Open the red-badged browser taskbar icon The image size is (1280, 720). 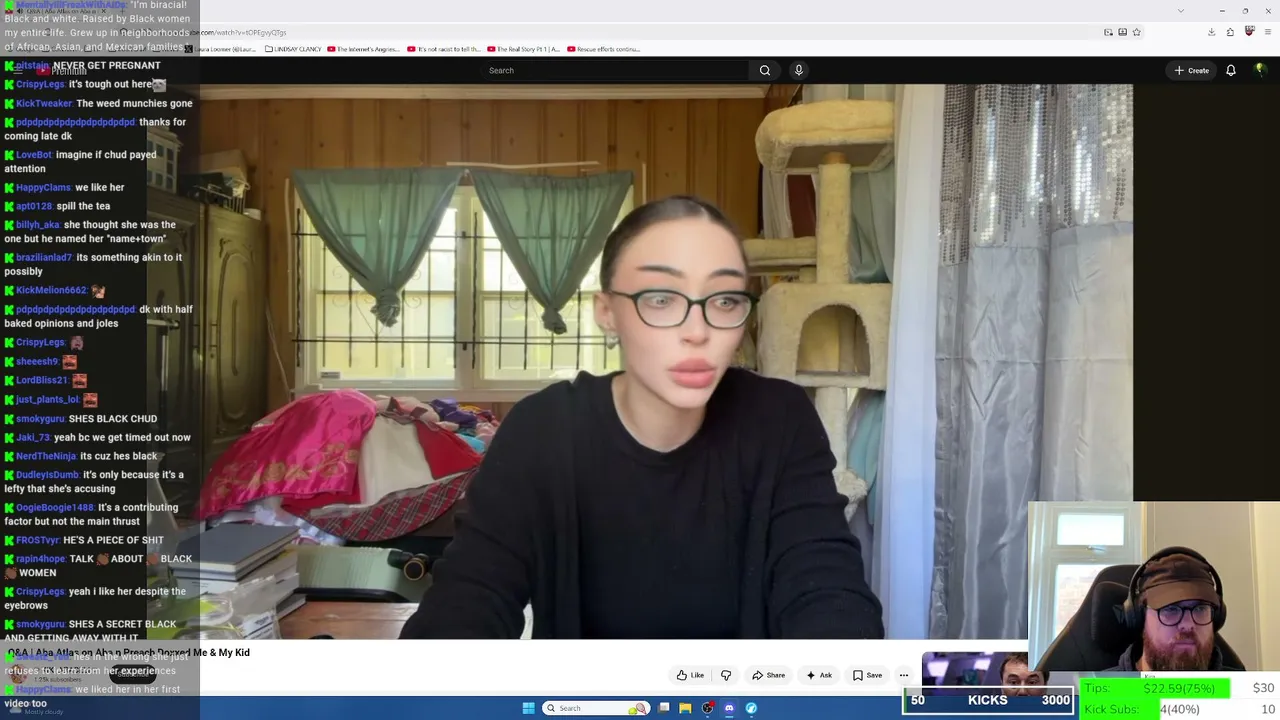[708, 708]
